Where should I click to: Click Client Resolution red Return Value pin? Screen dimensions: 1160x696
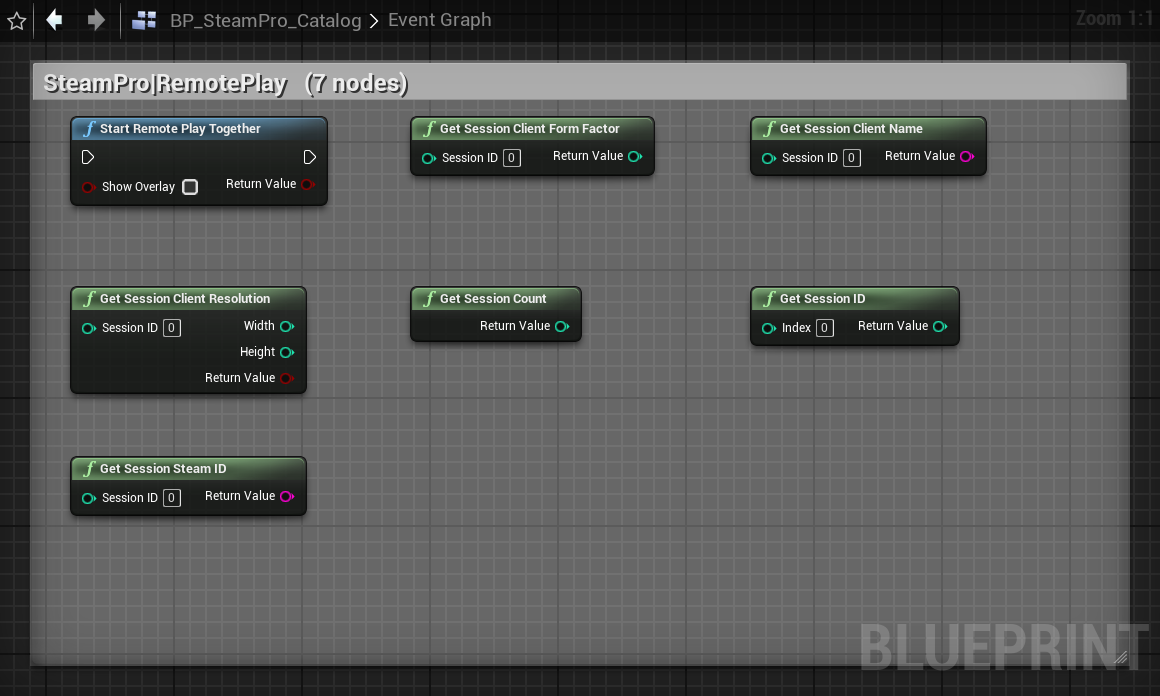point(287,378)
